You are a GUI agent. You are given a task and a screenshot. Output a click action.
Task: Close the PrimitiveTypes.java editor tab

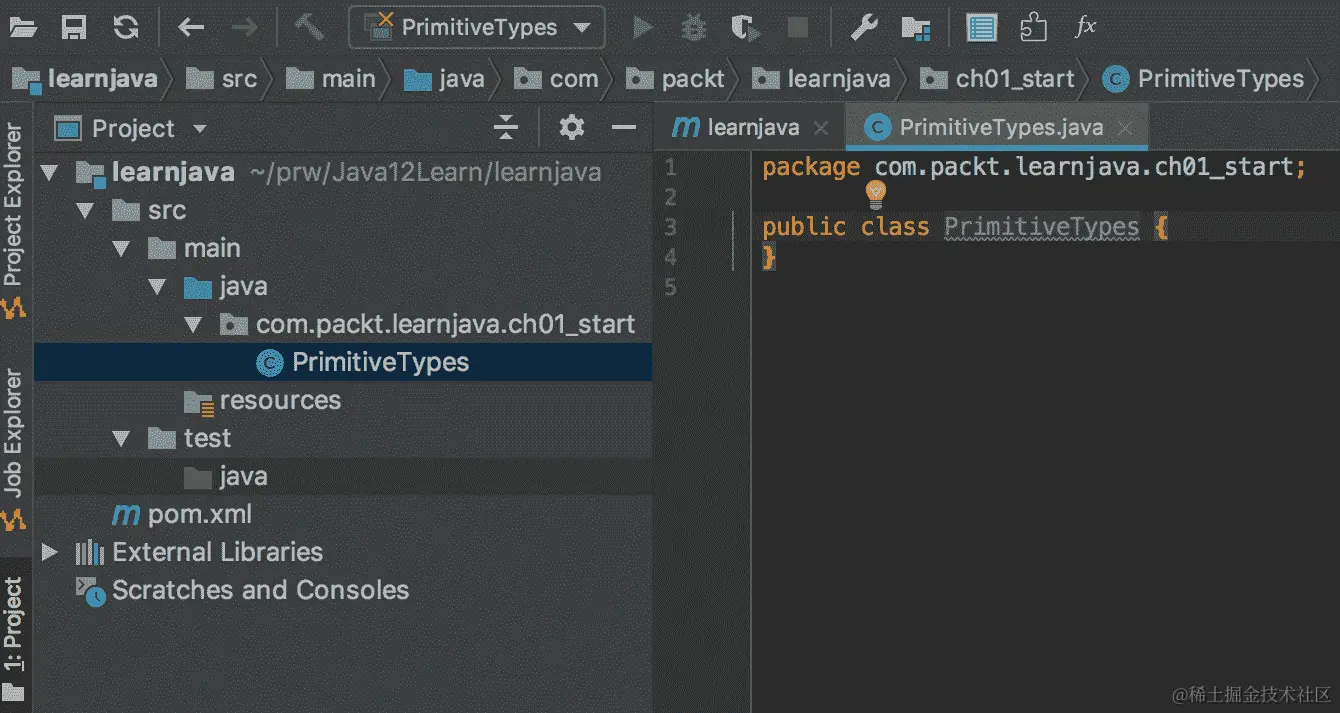1125,128
